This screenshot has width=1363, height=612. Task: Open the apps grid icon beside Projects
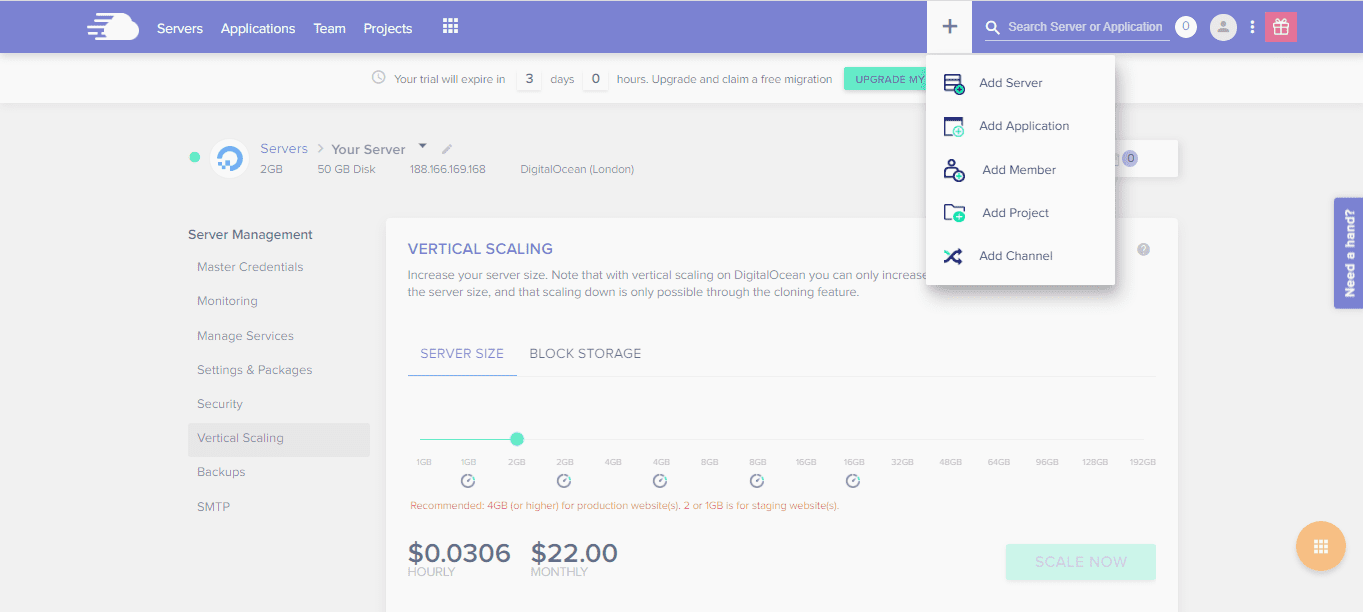pos(450,25)
